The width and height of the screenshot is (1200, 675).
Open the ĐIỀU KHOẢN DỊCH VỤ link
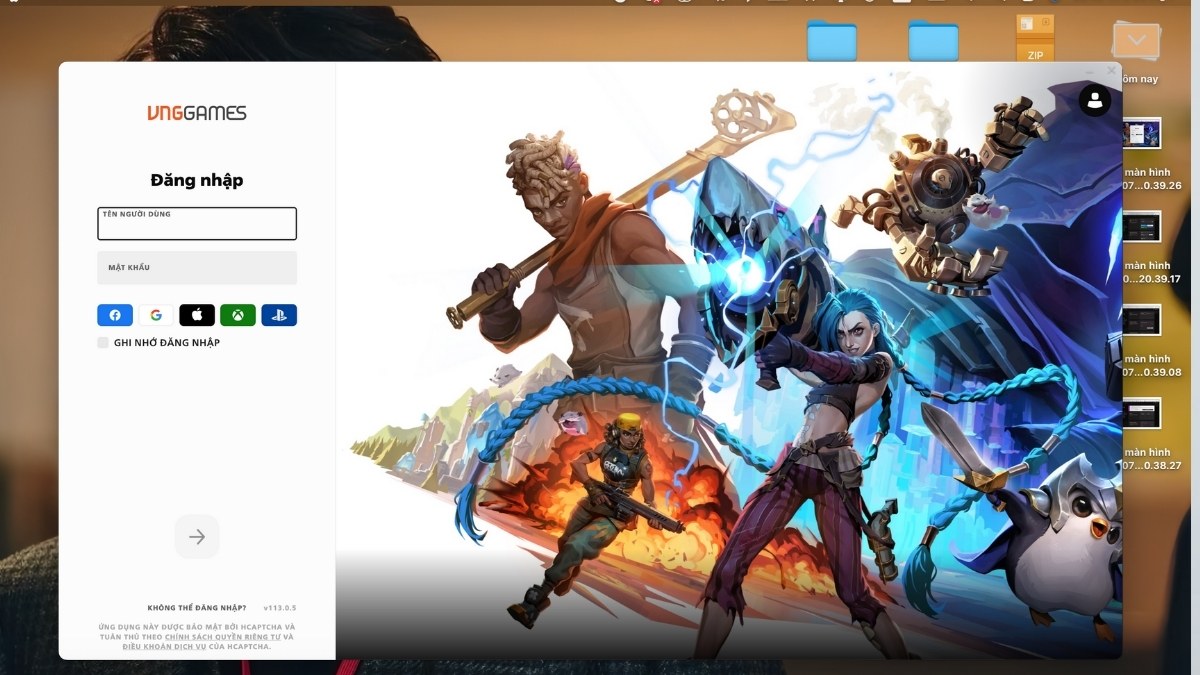click(x=164, y=647)
